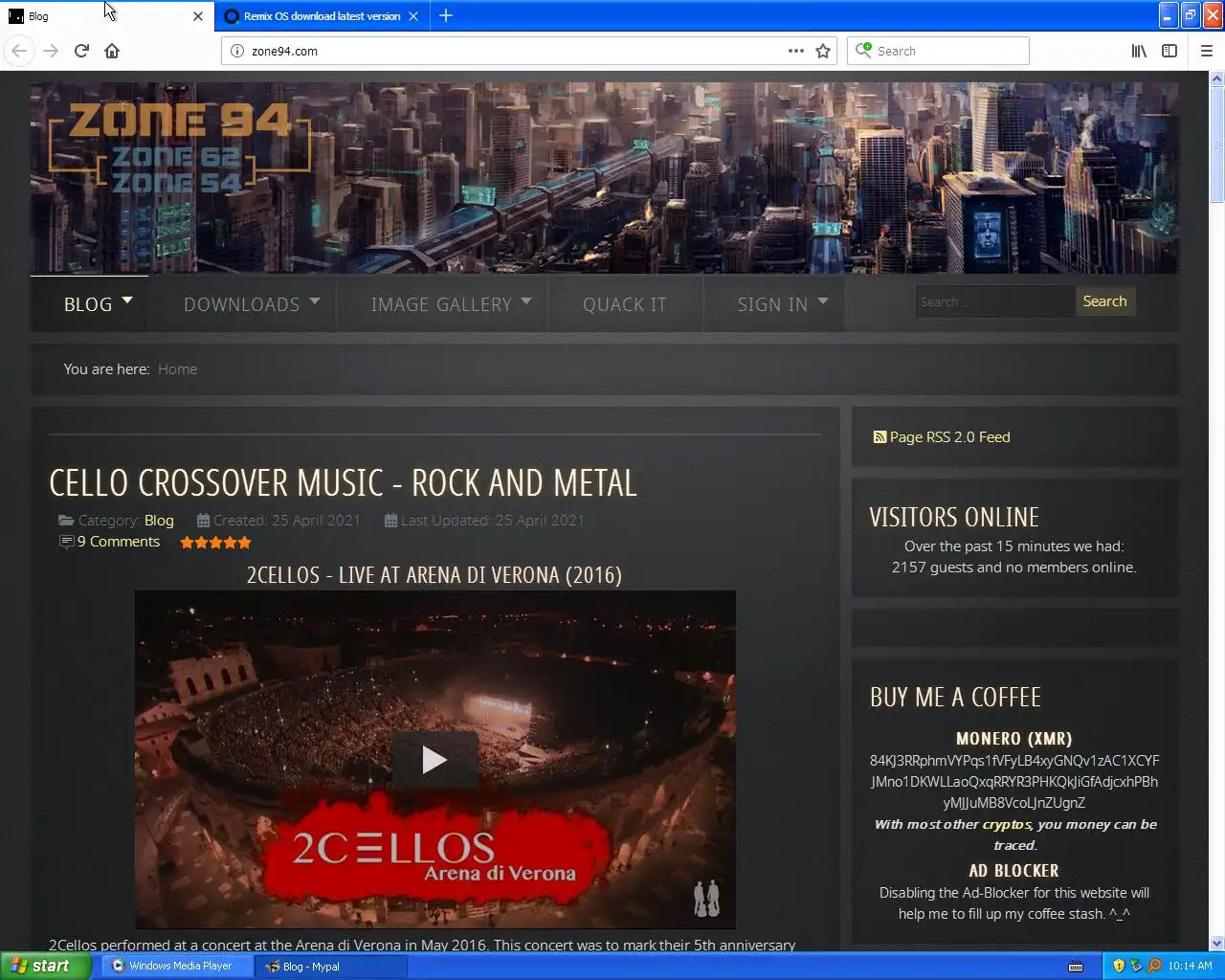Open the 9 Comments link
The image size is (1225, 980).
(119, 542)
